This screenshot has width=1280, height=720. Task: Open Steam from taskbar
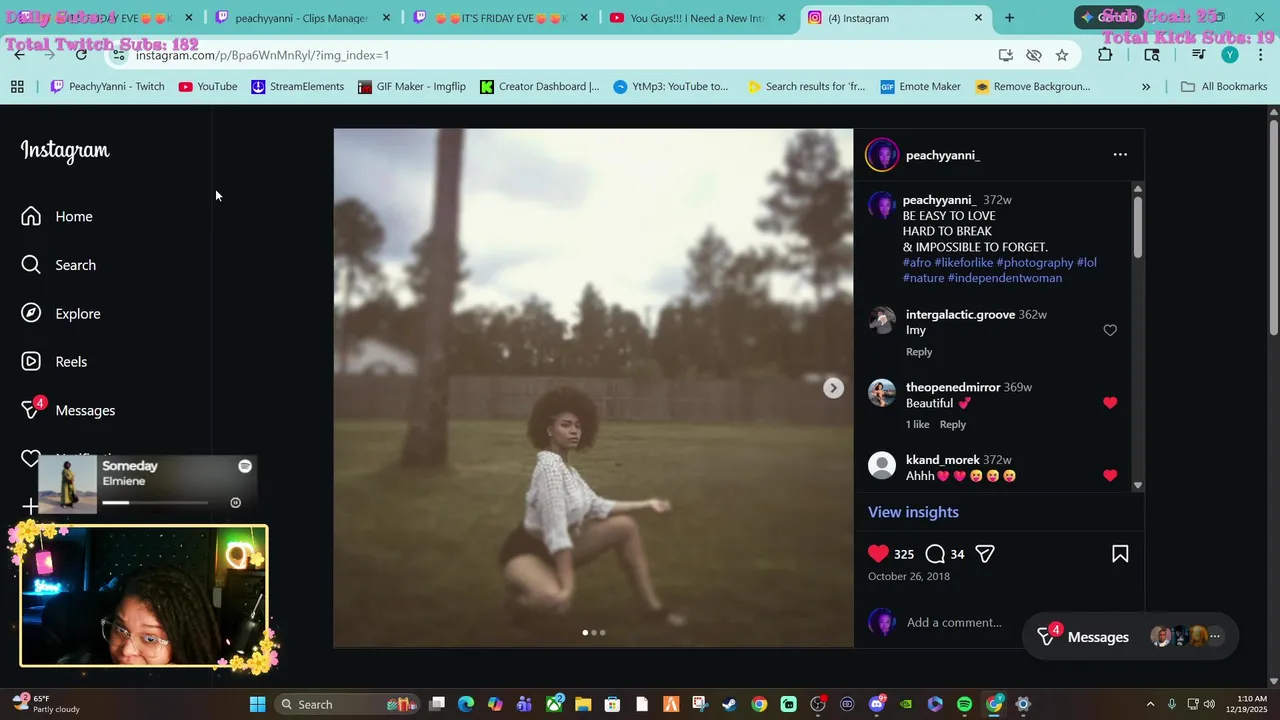729,704
